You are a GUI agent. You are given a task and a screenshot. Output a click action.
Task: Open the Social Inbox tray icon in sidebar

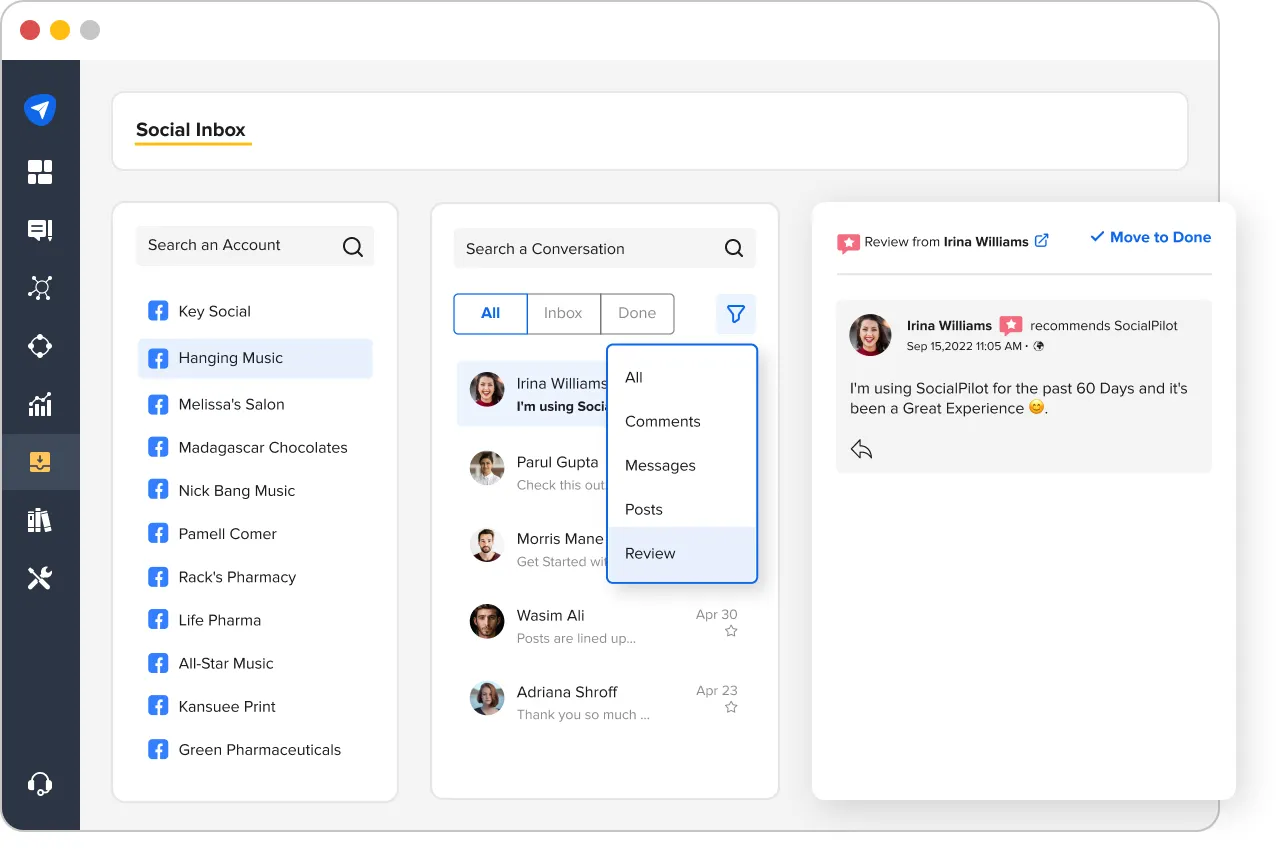pyautogui.click(x=40, y=462)
